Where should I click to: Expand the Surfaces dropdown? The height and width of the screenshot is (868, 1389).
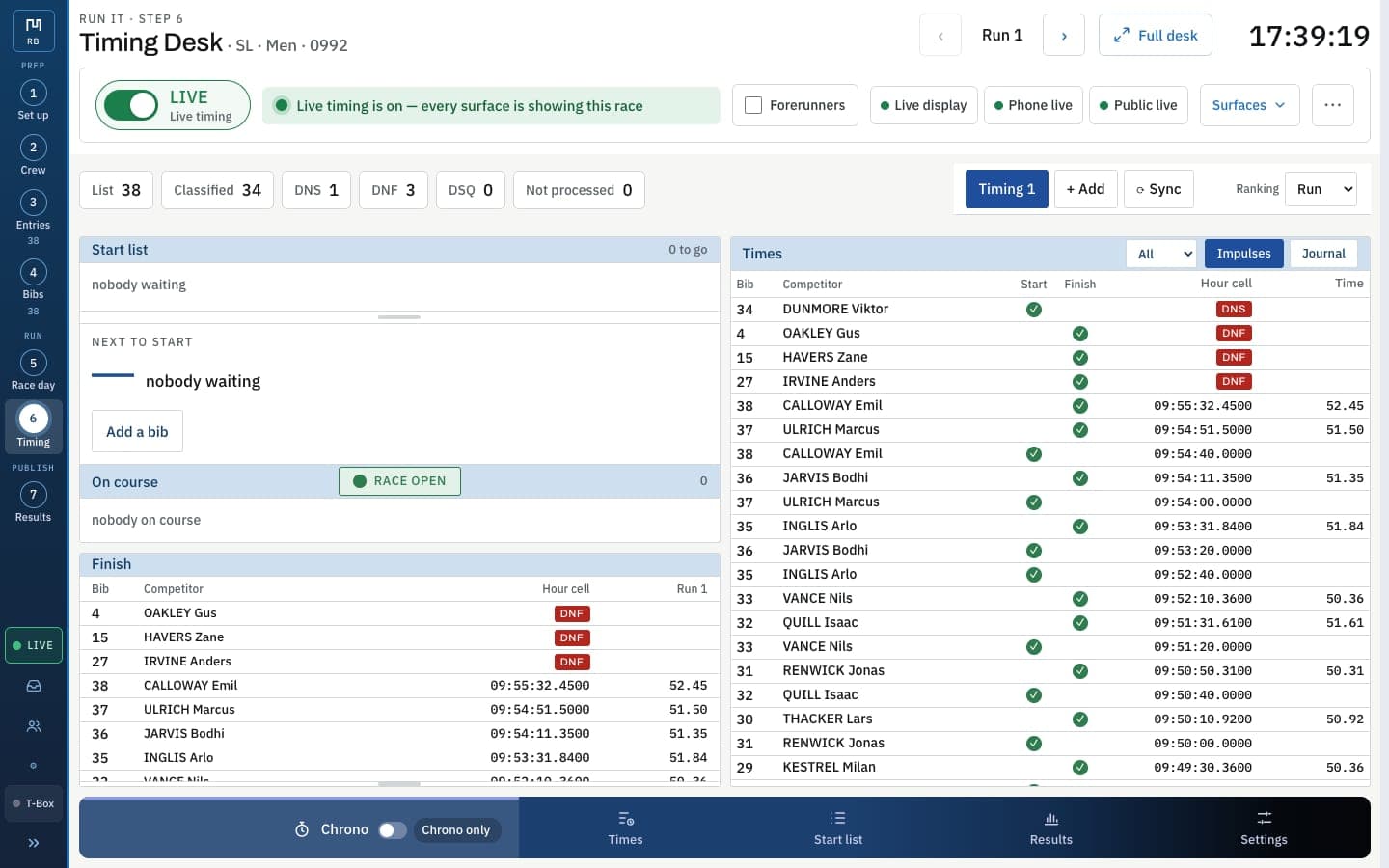click(1249, 105)
